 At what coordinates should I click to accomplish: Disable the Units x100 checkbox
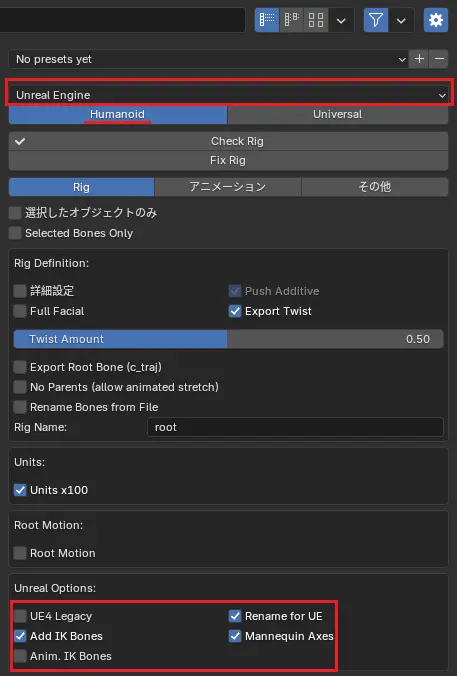click(20, 490)
